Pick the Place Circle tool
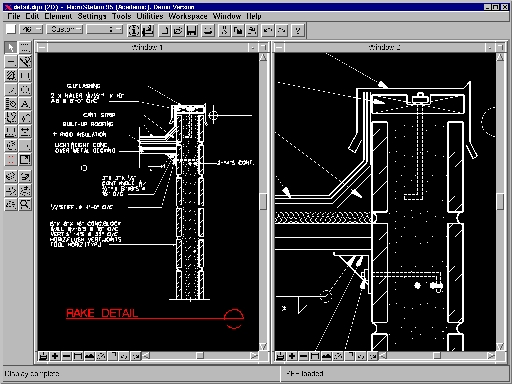512x384 pixels. (x=25, y=90)
